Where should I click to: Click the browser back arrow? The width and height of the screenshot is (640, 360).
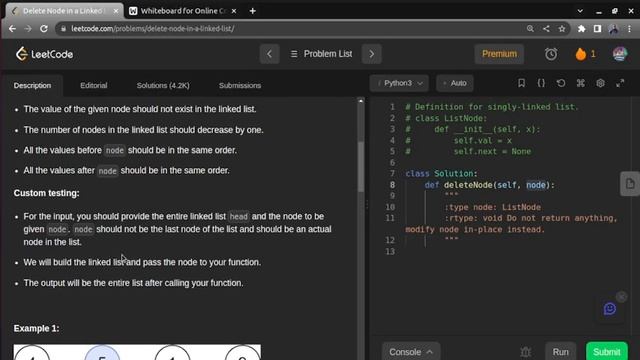pos(12,29)
